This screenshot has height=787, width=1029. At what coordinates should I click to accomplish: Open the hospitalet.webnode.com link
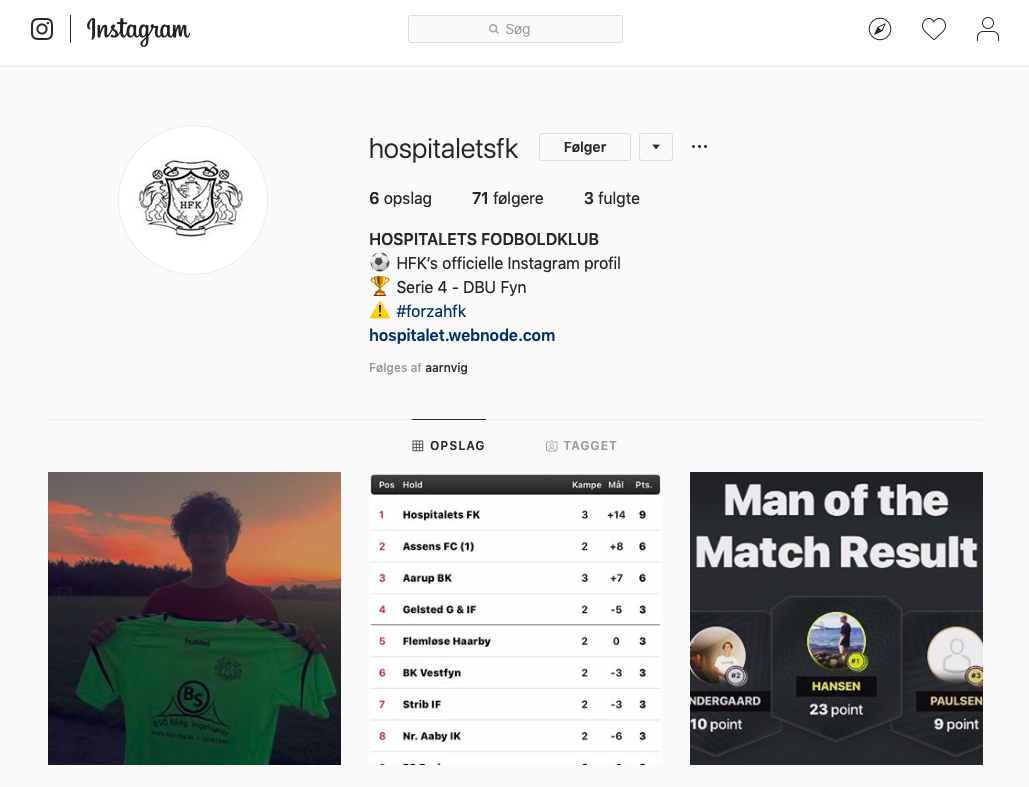(462, 335)
